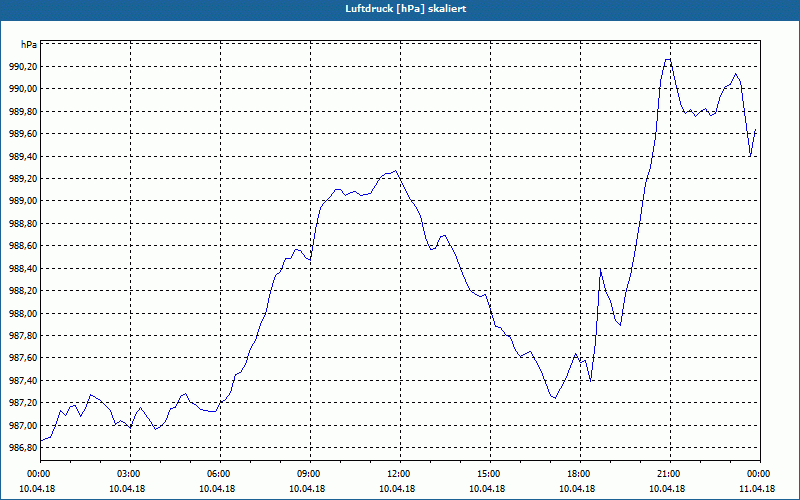Click the 00:00 time label above 10.04.18
800x500 pixels.
click(x=37, y=474)
